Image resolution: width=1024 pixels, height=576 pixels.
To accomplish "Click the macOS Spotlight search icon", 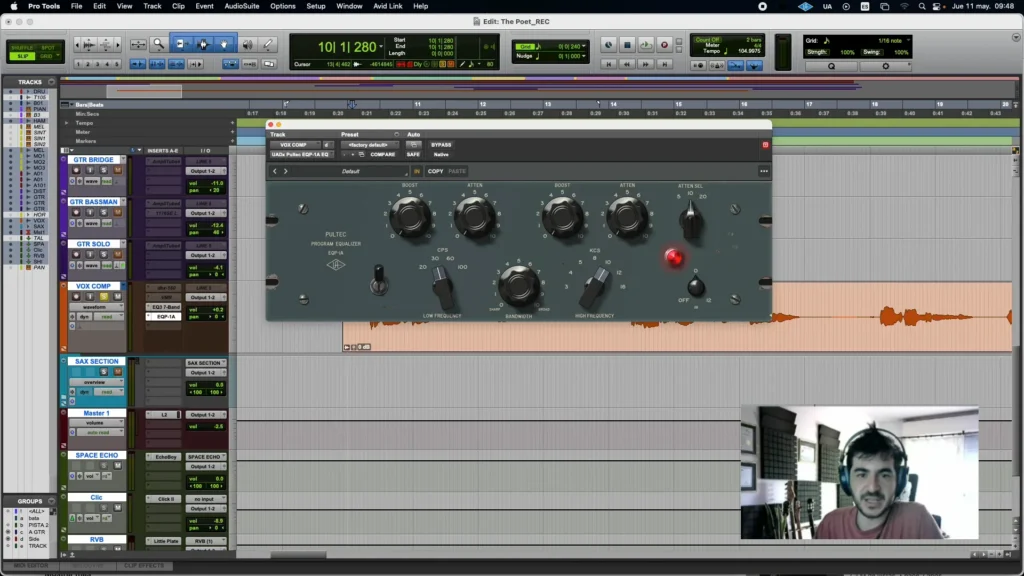I will tap(921, 7).
